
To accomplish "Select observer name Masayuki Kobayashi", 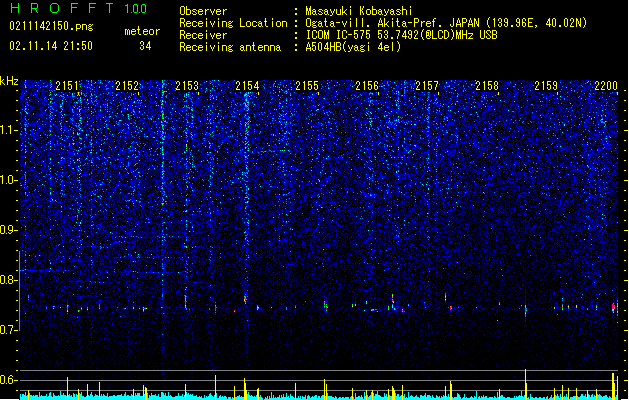I will point(359,11).
